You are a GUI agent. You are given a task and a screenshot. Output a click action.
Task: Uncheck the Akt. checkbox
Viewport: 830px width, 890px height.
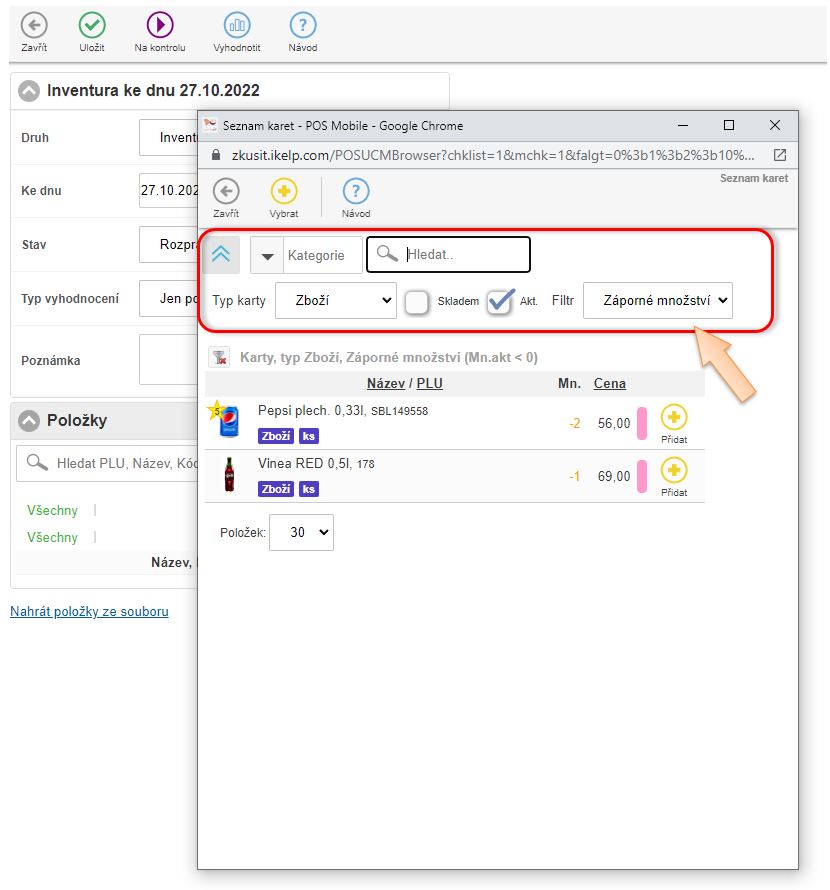pyautogui.click(x=499, y=301)
